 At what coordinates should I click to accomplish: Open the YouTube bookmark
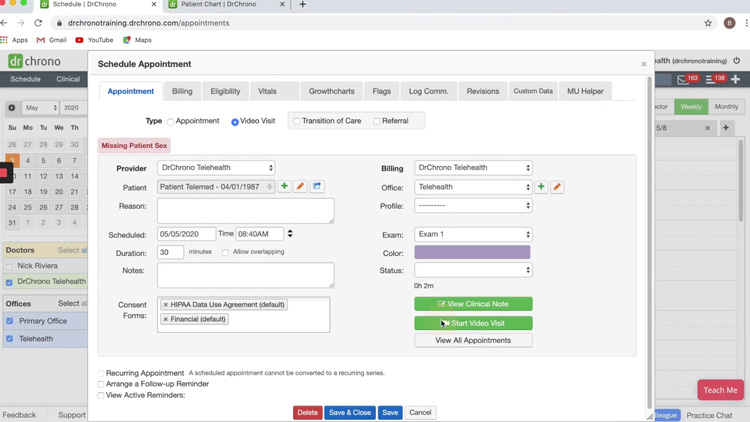[94, 40]
